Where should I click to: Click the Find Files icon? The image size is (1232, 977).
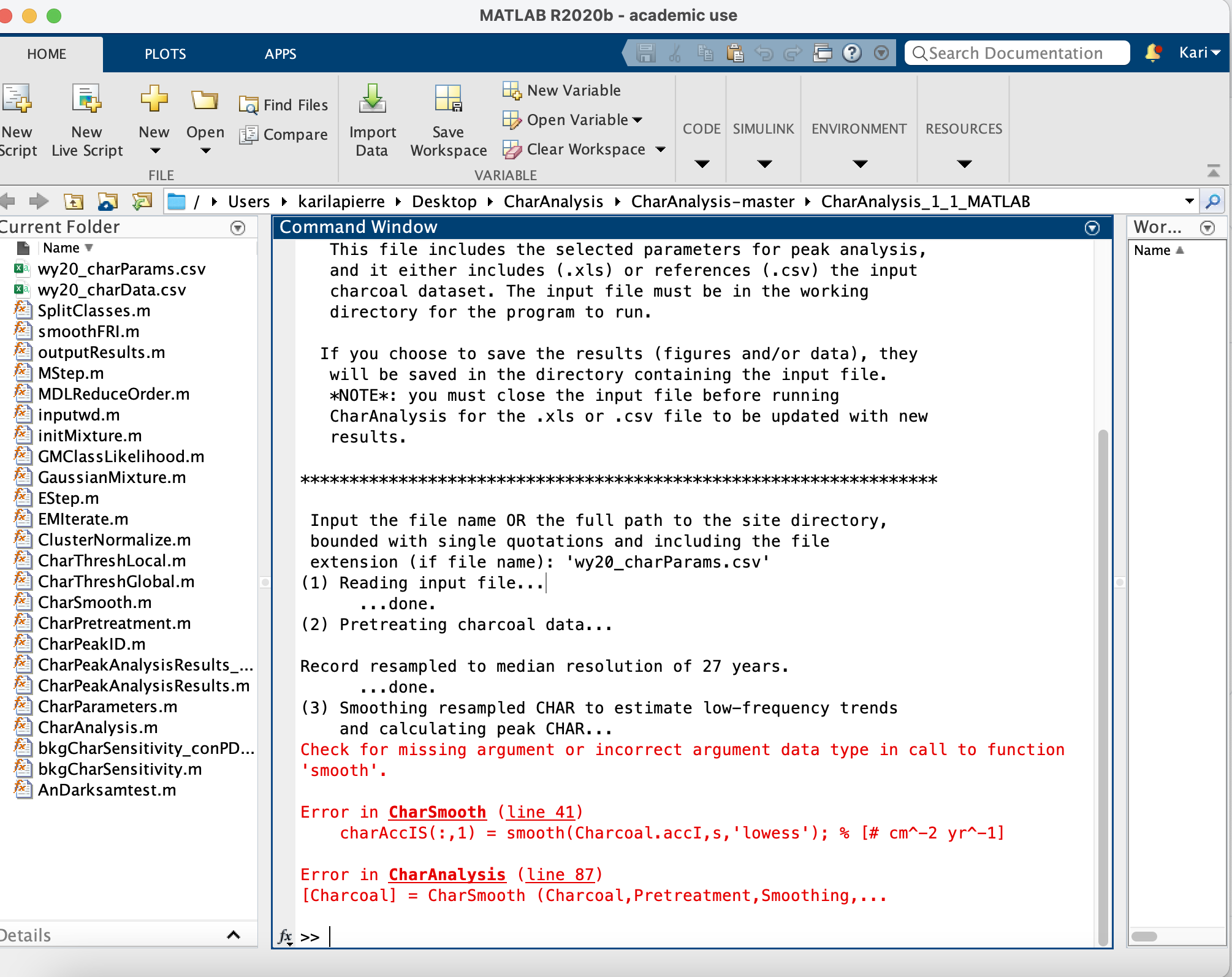click(248, 105)
